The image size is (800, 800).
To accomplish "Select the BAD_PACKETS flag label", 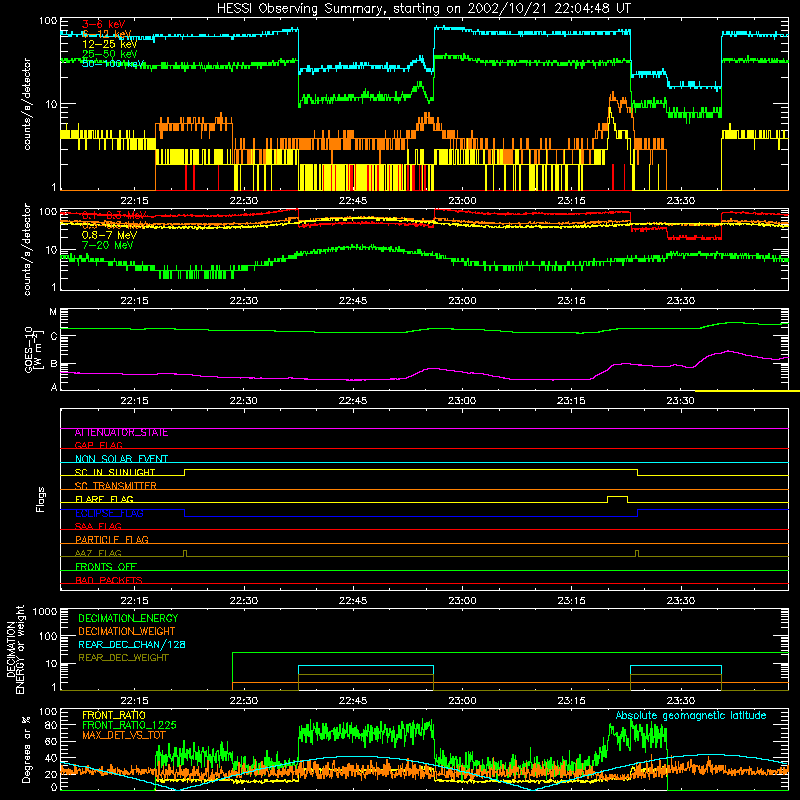I will [x=109, y=580].
